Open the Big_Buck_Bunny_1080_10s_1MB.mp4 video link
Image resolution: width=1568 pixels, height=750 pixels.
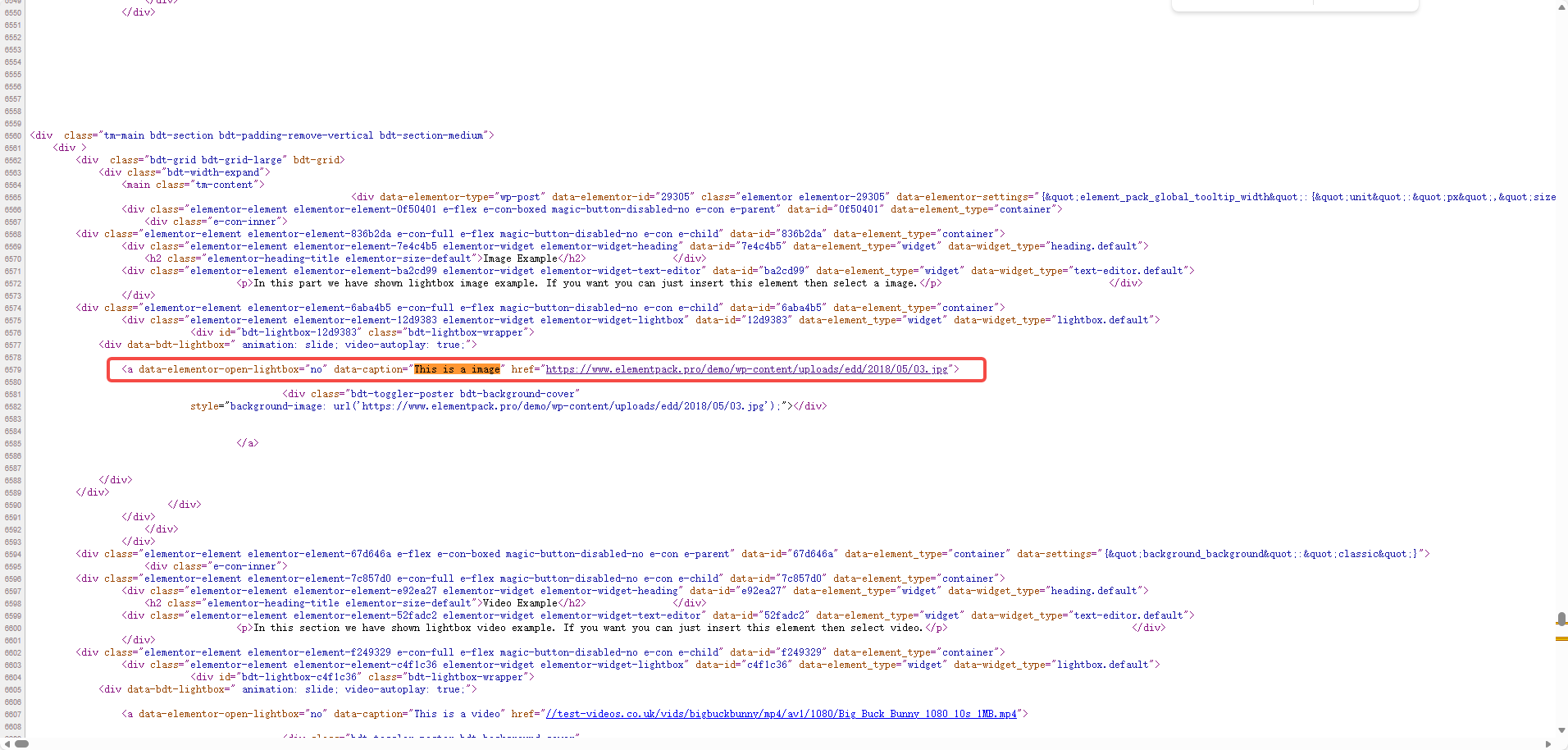pyautogui.click(x=783, y=713)
